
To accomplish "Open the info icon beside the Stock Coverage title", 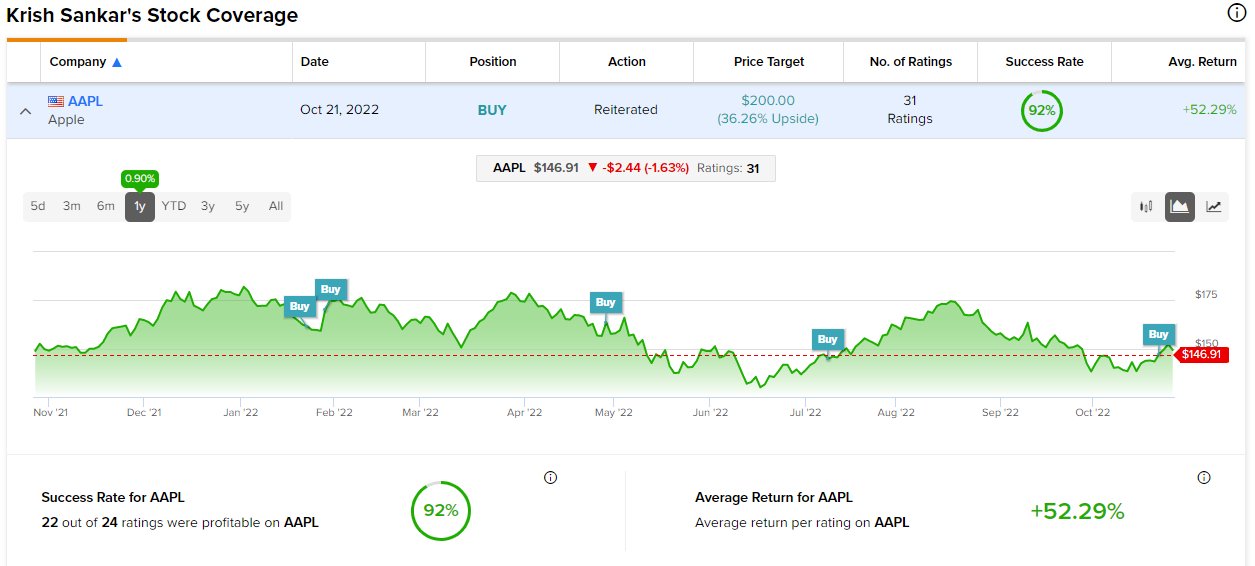I will pyautogui.click(x=1236, y=13).
